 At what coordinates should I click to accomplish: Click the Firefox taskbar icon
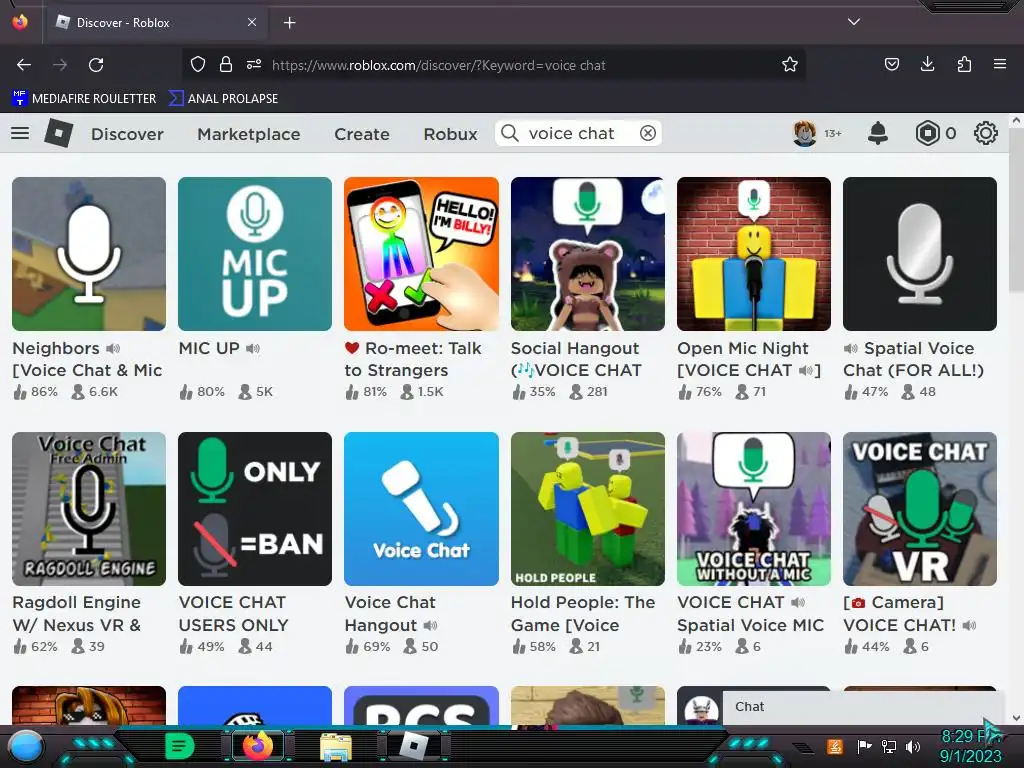tap(257, 746)
